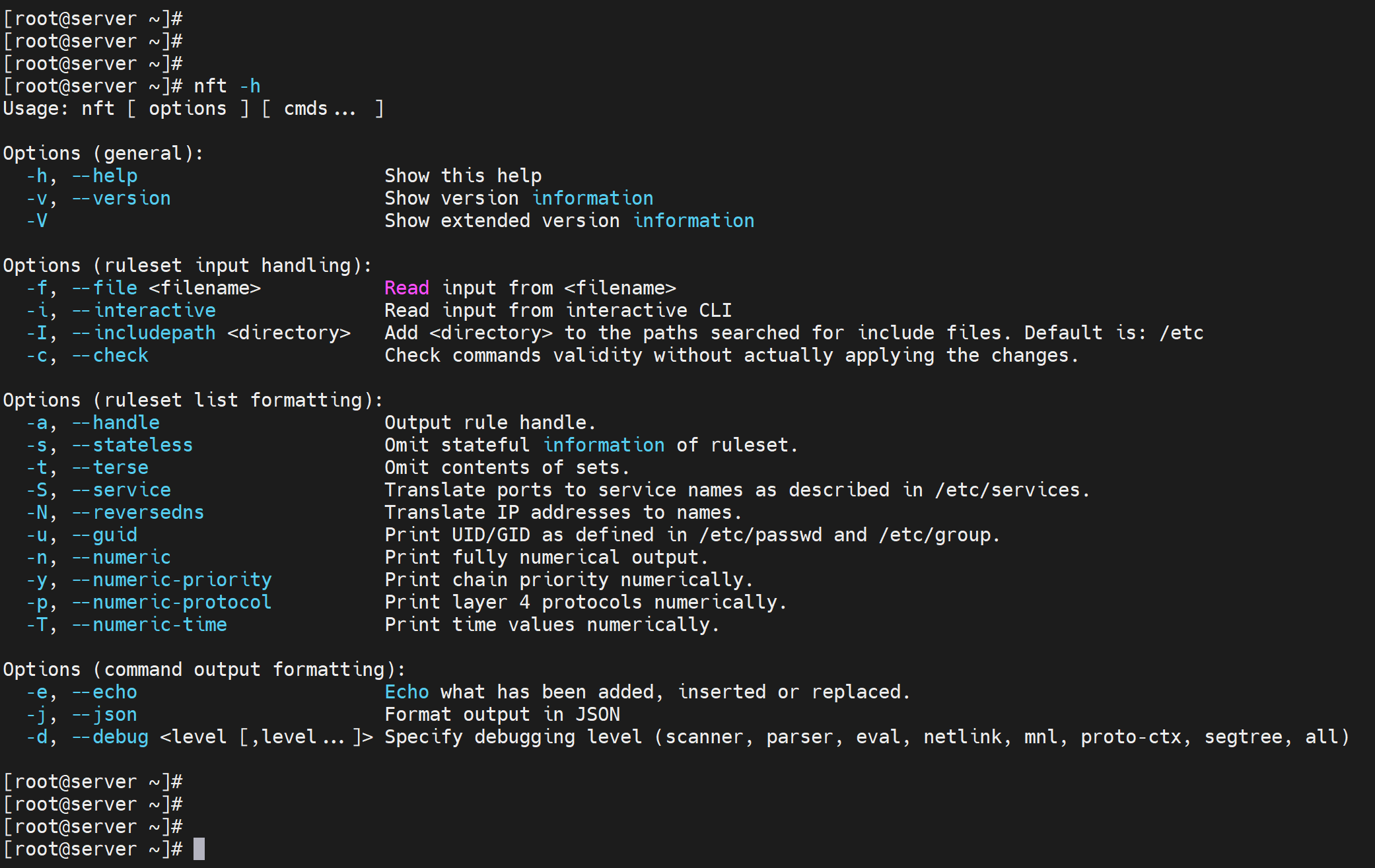
Task: Click the "--handle" option text
Action: click(116, 422)
